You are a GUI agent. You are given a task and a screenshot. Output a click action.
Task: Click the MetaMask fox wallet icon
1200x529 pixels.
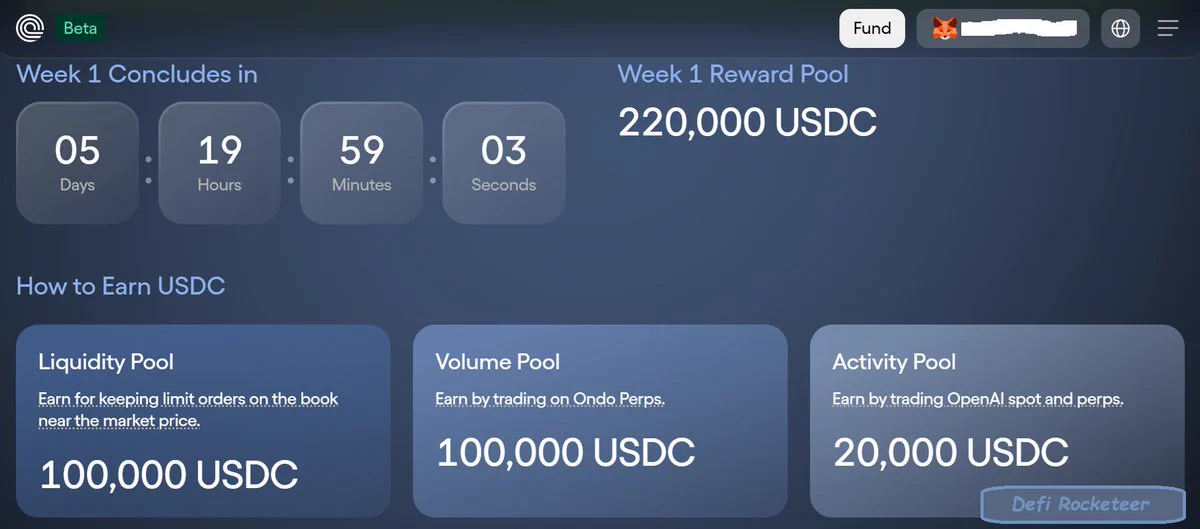944,29
